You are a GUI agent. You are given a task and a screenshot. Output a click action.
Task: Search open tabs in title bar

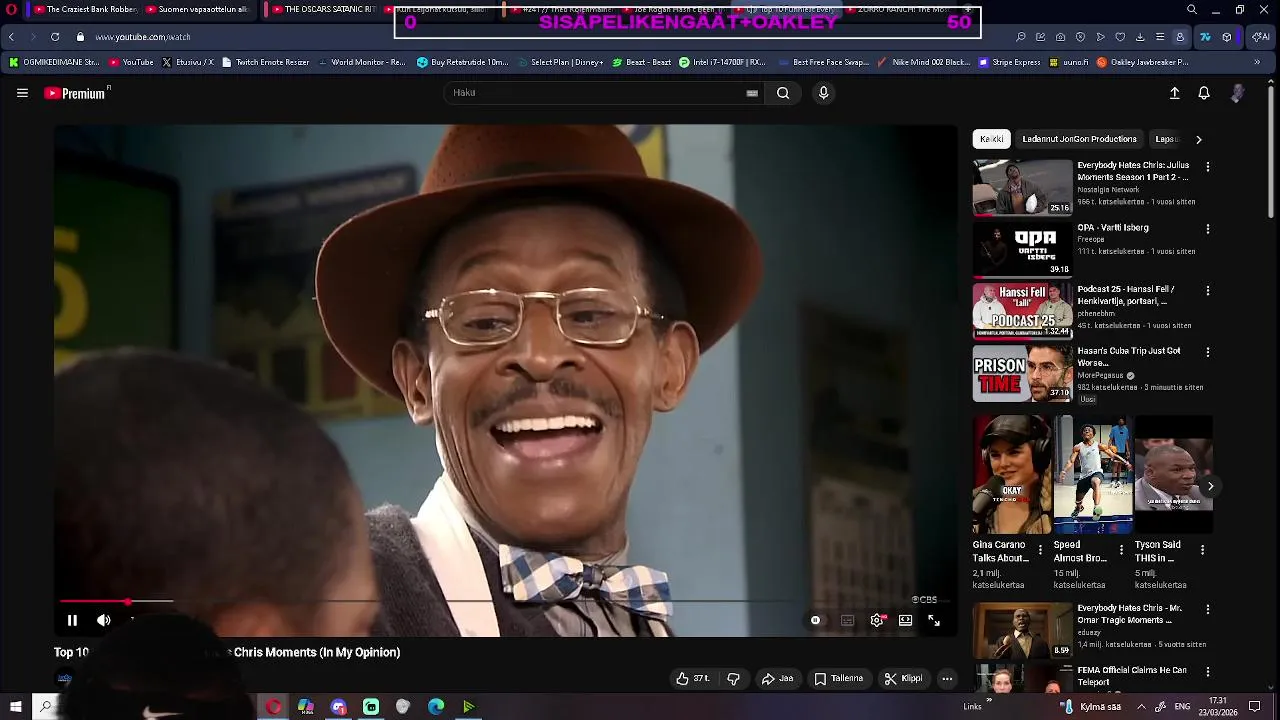[1191, 10]
